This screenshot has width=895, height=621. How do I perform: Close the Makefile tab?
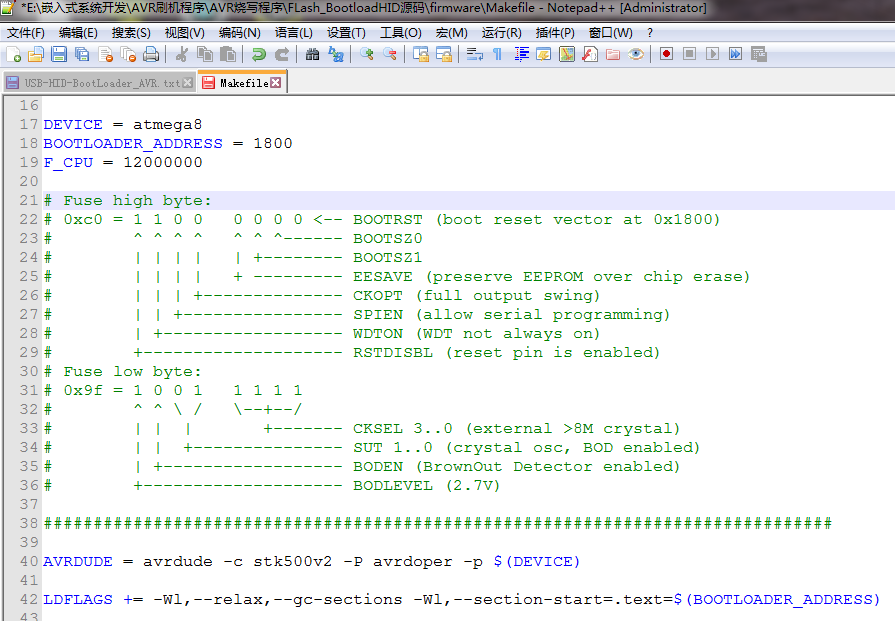275,83
